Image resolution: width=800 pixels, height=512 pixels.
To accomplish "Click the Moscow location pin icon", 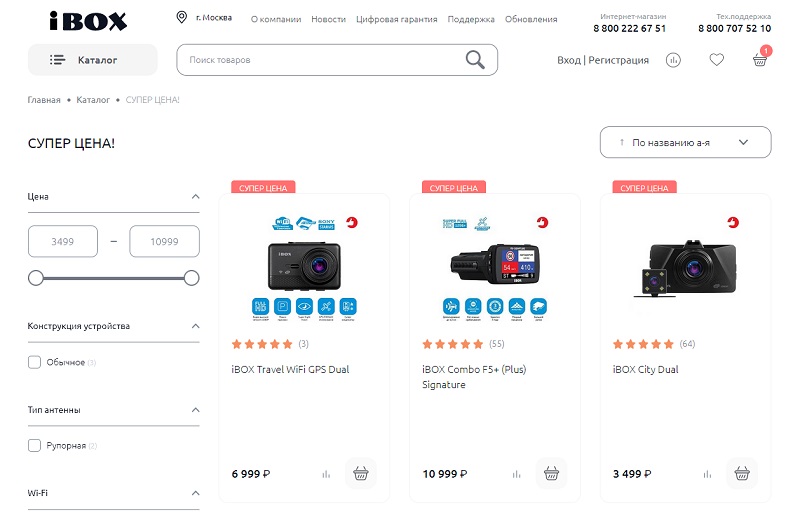I will click(182, 18).
